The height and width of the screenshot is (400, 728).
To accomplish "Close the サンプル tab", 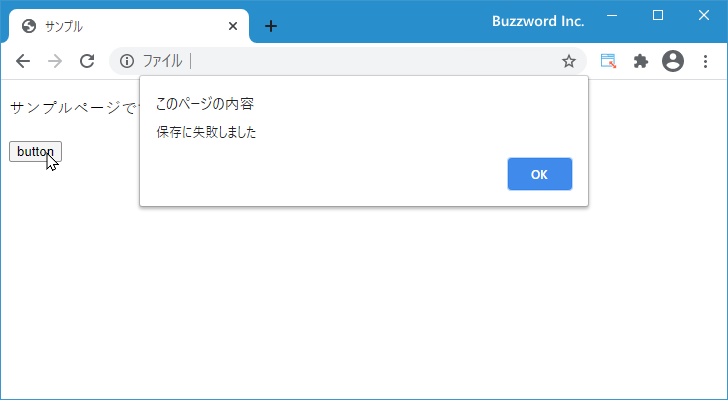I will tap(233, 26).
